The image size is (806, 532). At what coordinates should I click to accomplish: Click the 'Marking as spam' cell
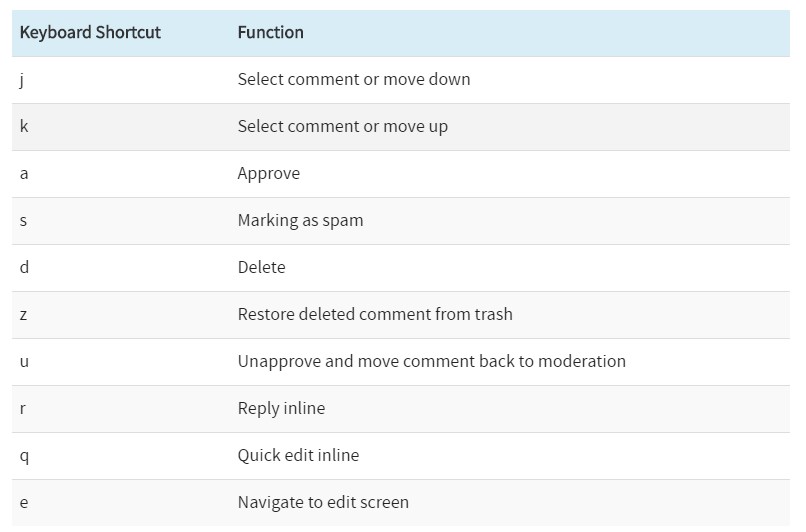click(300, 220)
